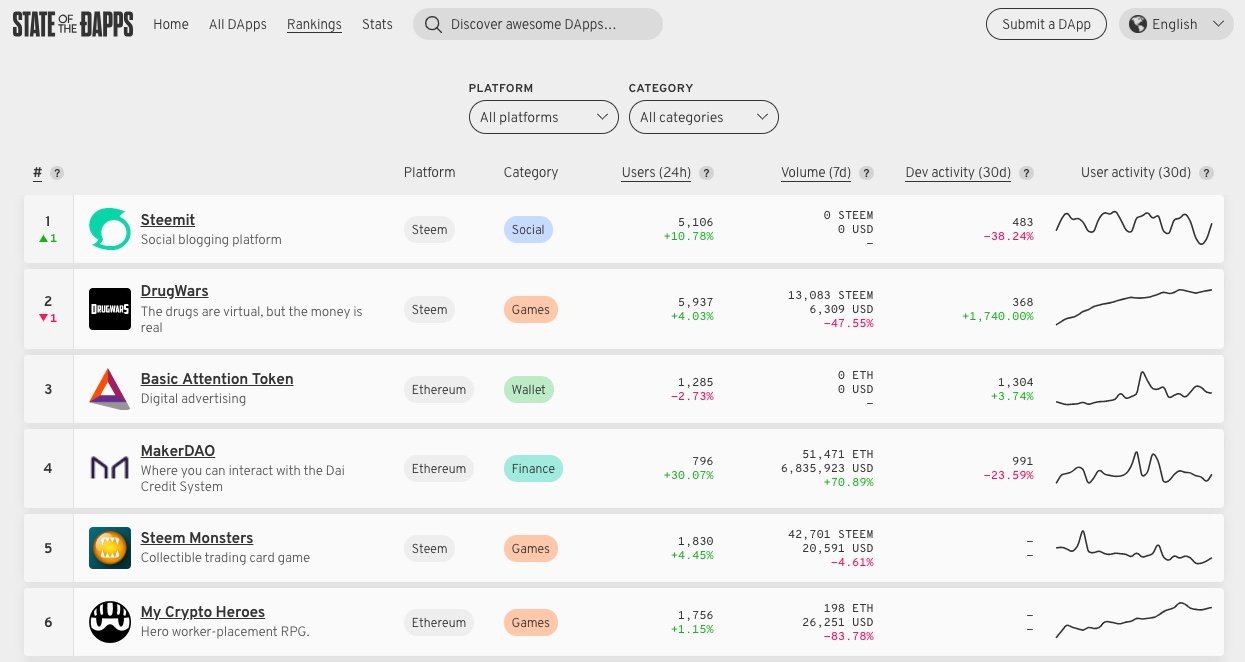1245x662 pixels.
Task: Click the Games tag for Steem Monsters
Action: click(x=531, y=549)
